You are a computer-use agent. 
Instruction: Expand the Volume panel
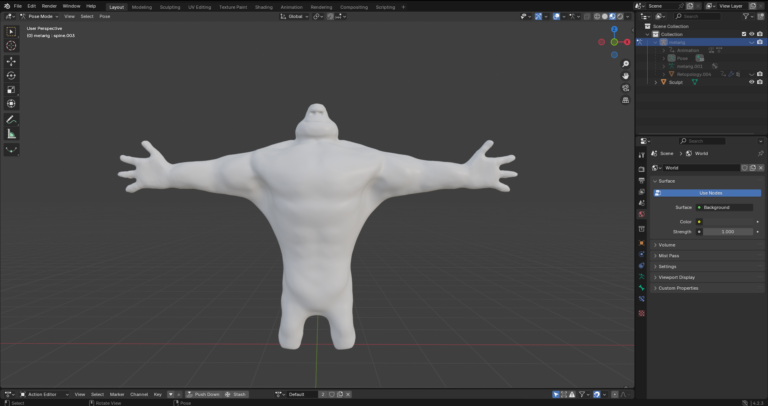tap(668, 244)
